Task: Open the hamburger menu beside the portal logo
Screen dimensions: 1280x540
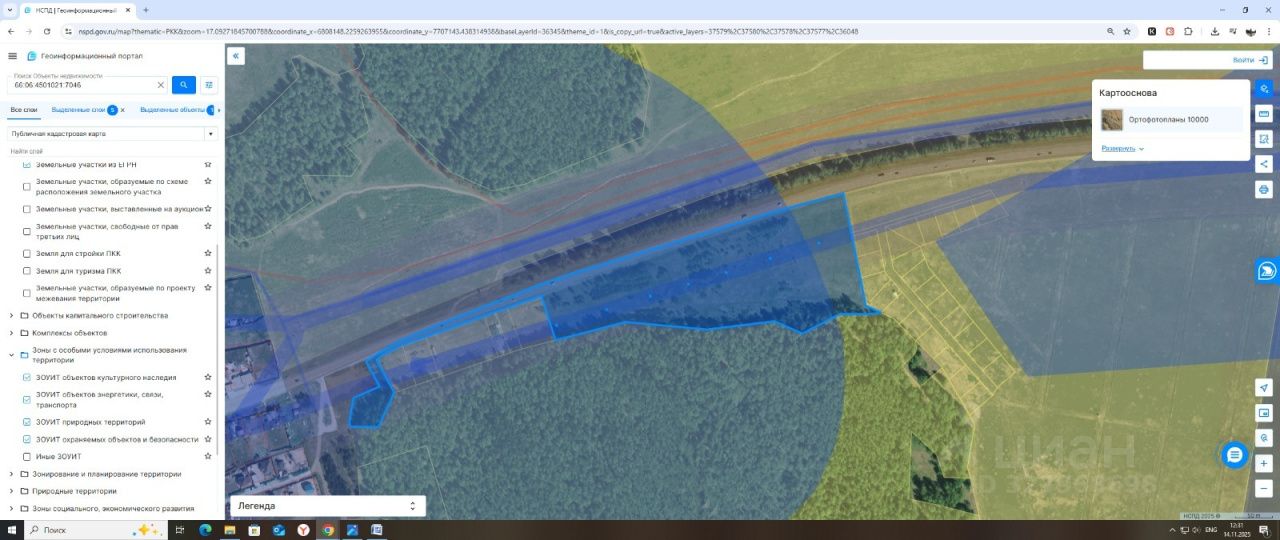Action: pyautogui.click(x=12, y=56)
